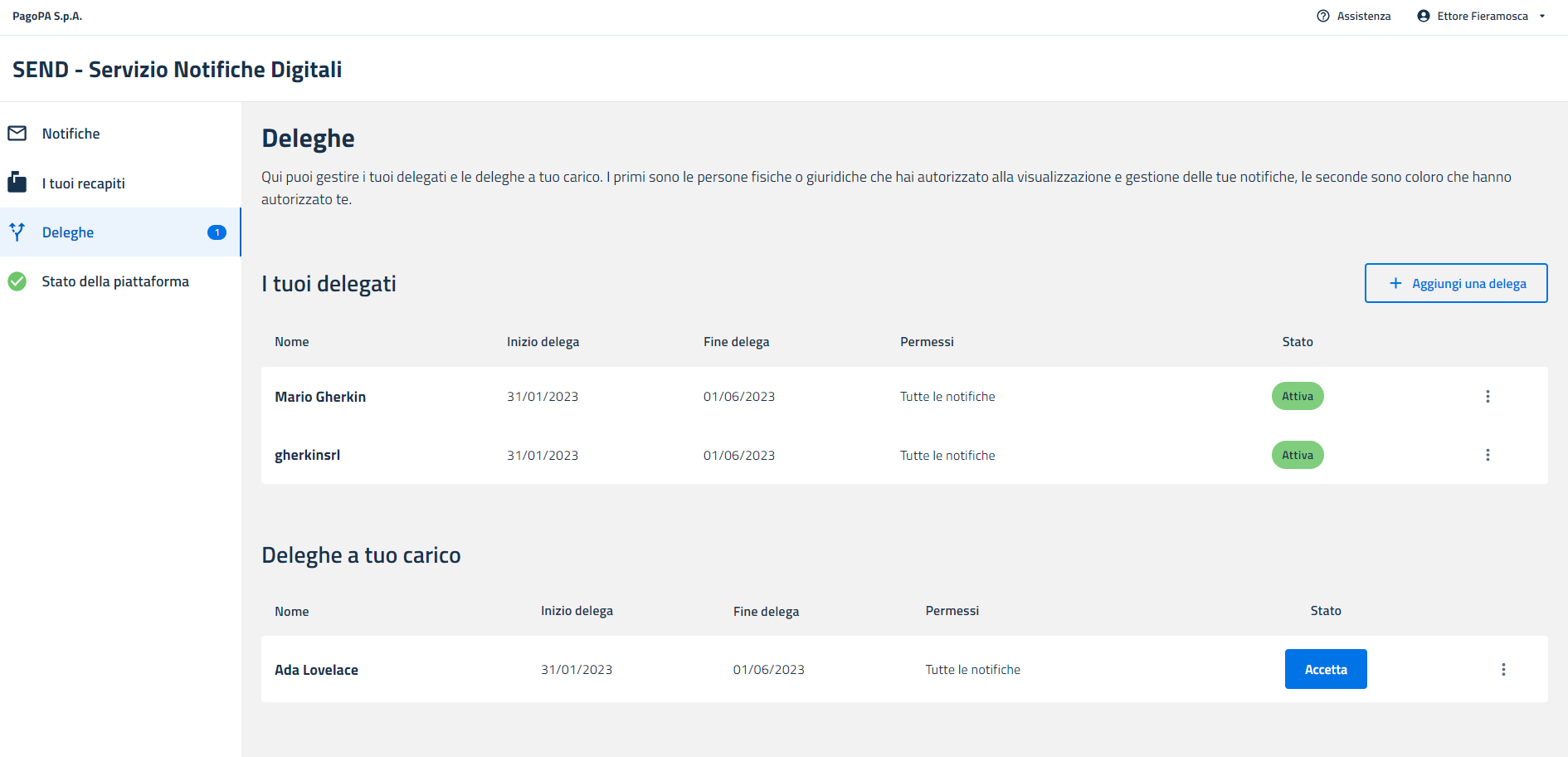Open the options menu for Mario Gherkin
Viewport: 1568px width, 757px height.
coord(1488,397)
